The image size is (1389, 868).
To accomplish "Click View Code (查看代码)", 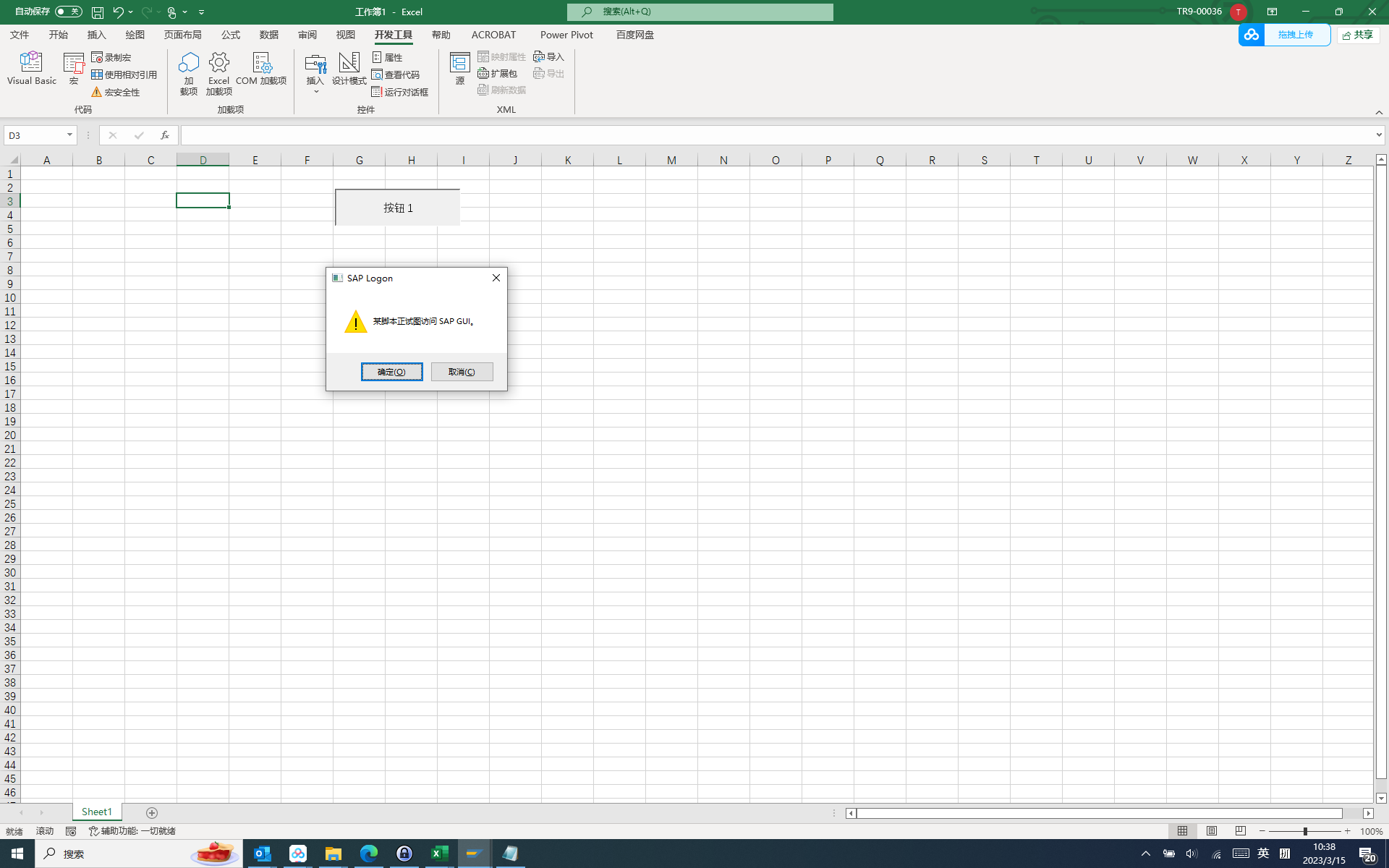I will pyautogui.click(x=396, y=75).
